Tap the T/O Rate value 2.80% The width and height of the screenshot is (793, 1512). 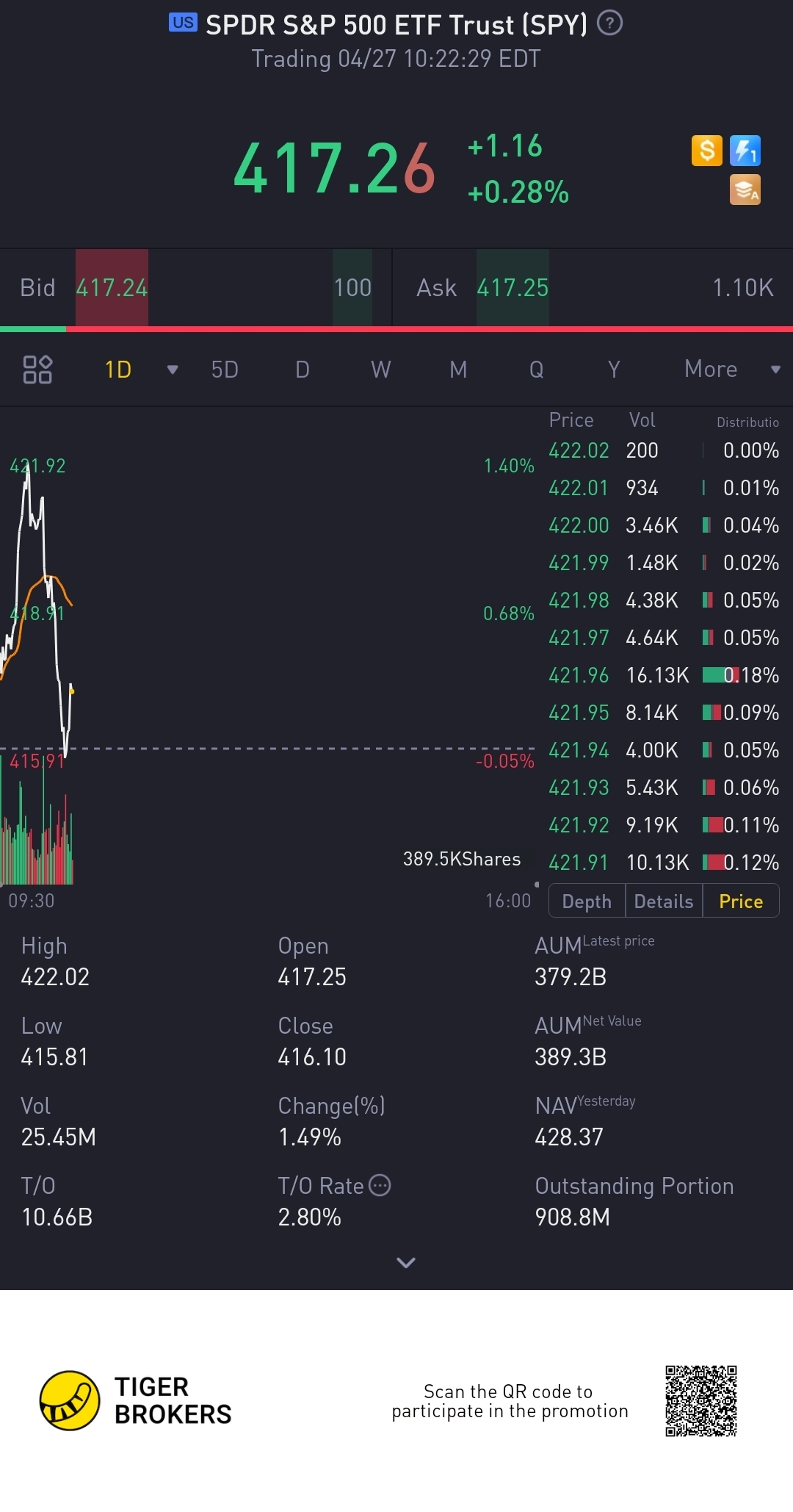coord(310,1217)
